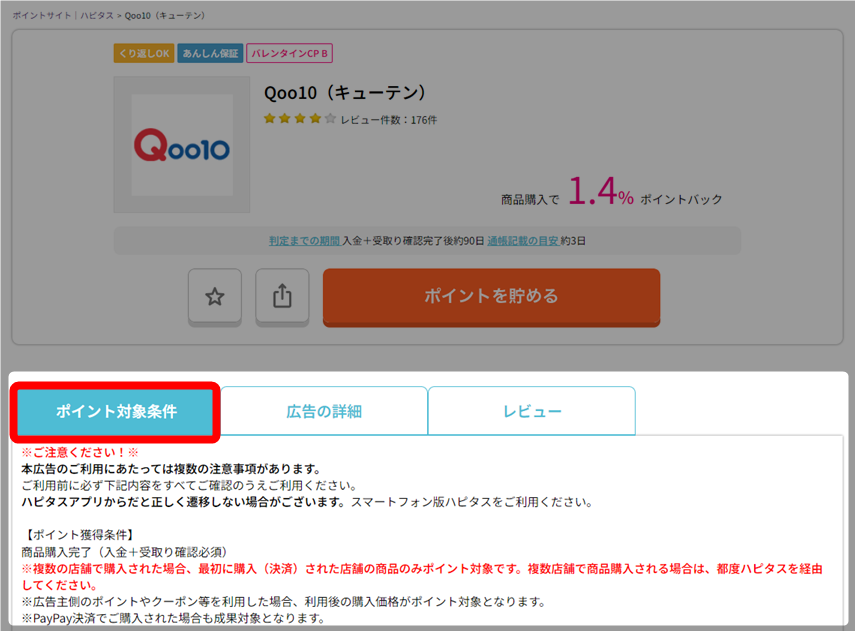Click the ポイントサイト｜ハピタス breadcrumb link
The image size is (855, 631).
click(x=63, y=15)
